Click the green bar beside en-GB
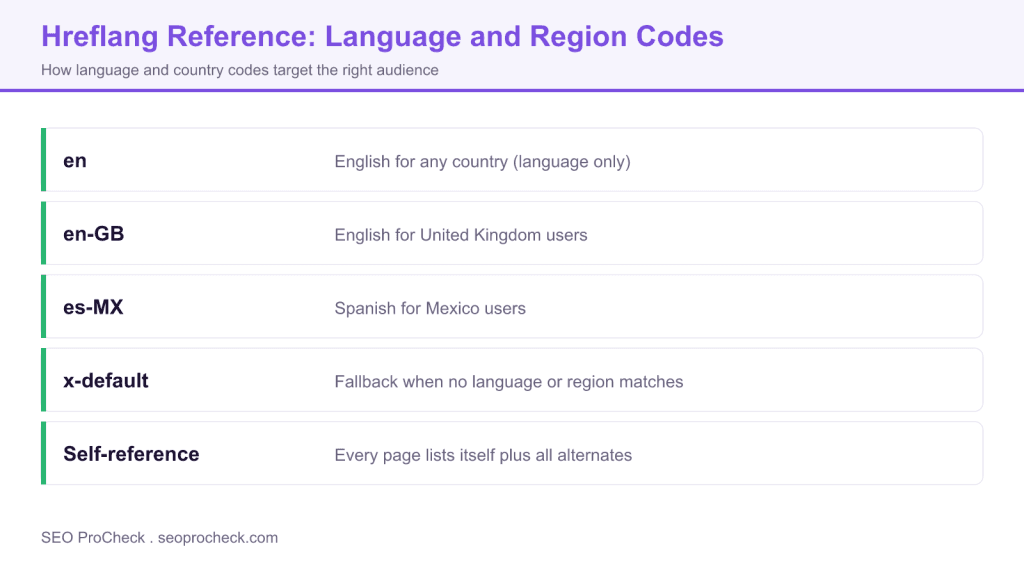The image size is (1024, 576). point(43,233)
